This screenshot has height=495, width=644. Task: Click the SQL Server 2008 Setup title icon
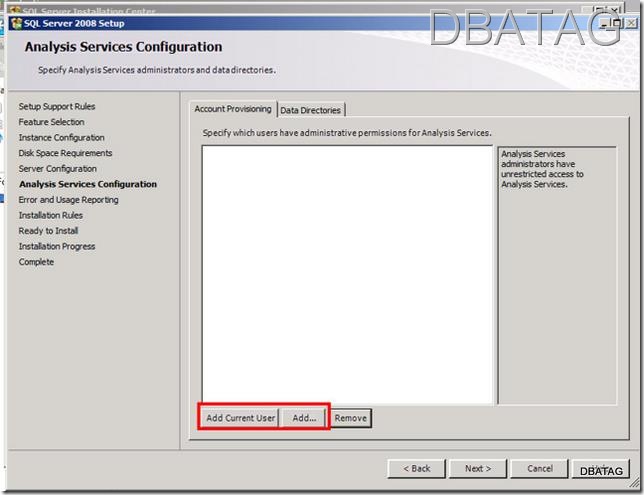coord(16,23)
